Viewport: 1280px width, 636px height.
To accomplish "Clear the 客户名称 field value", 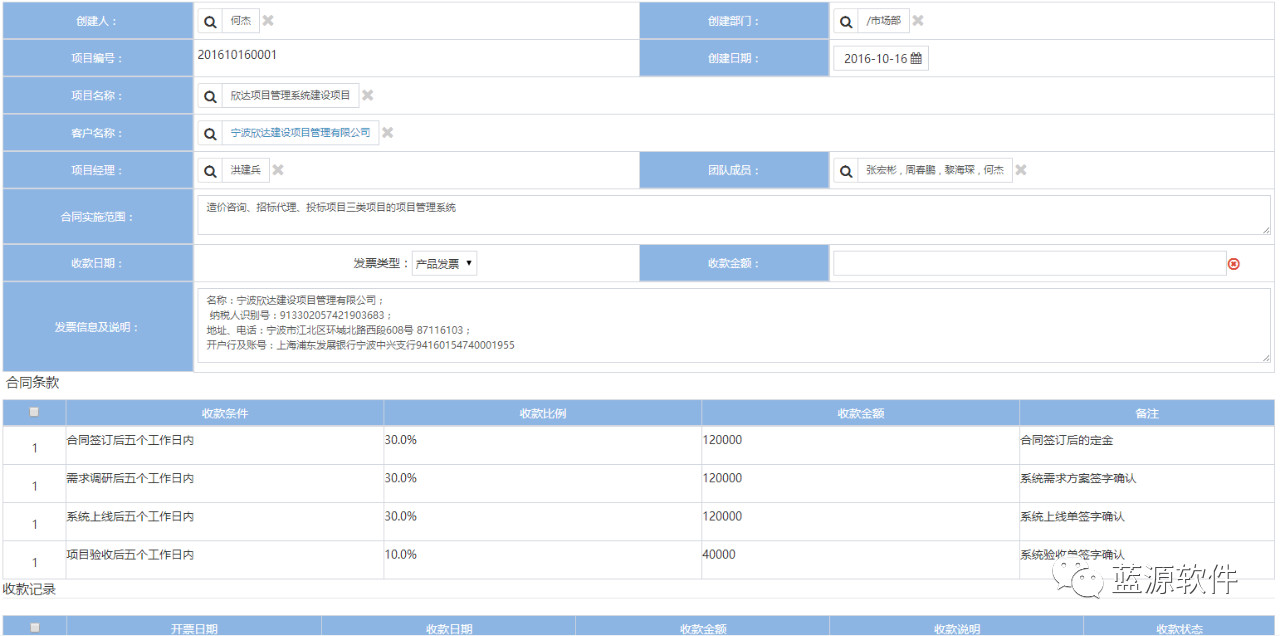I will (388, 133).
